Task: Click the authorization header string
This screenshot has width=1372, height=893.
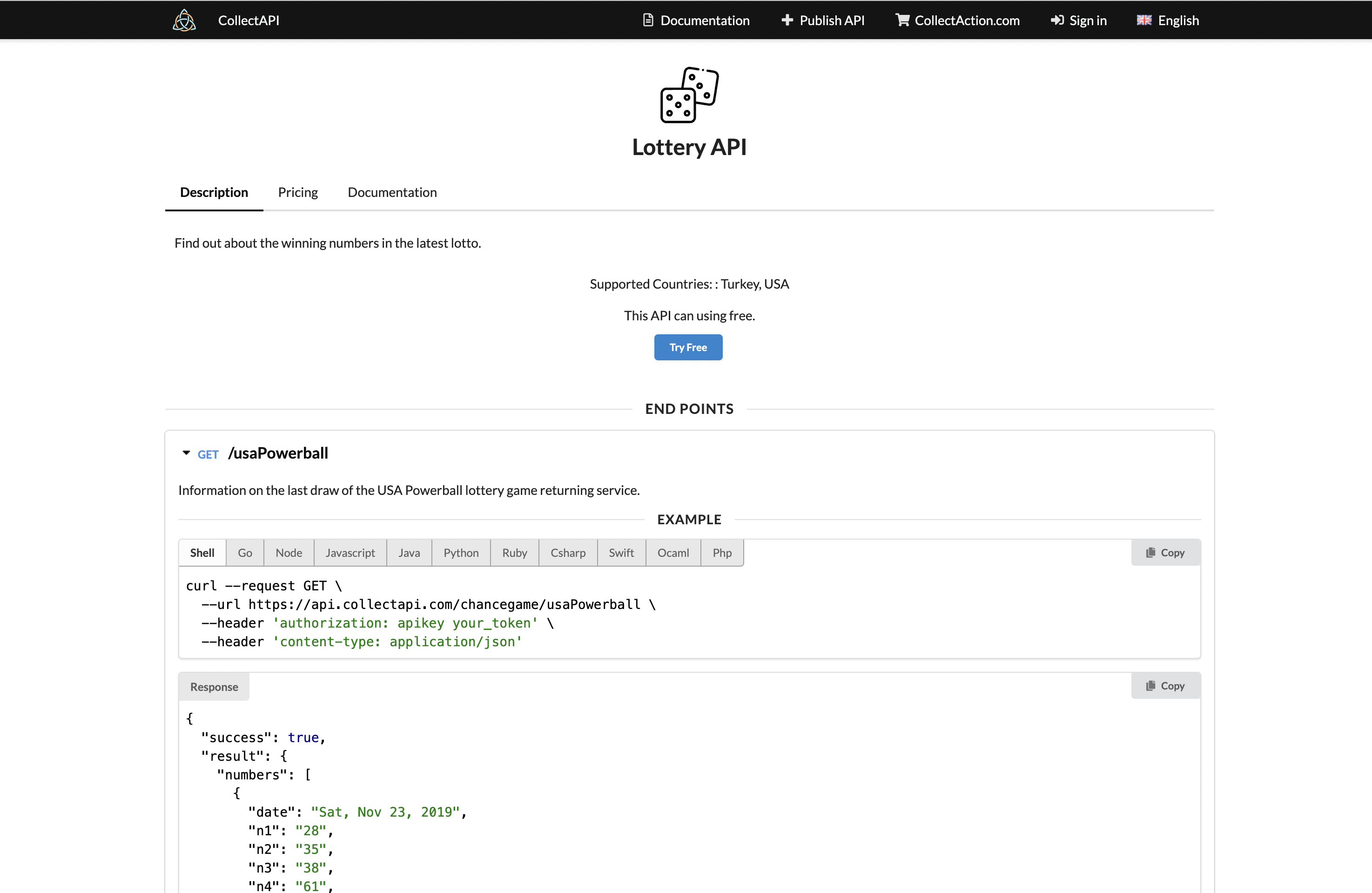Action: [405, 623]
